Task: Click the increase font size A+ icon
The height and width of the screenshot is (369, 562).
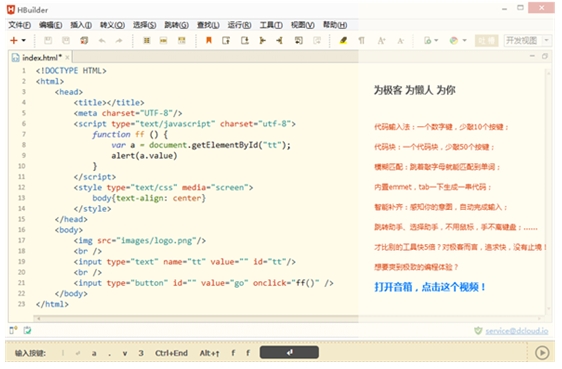Action: pos(381,41)
